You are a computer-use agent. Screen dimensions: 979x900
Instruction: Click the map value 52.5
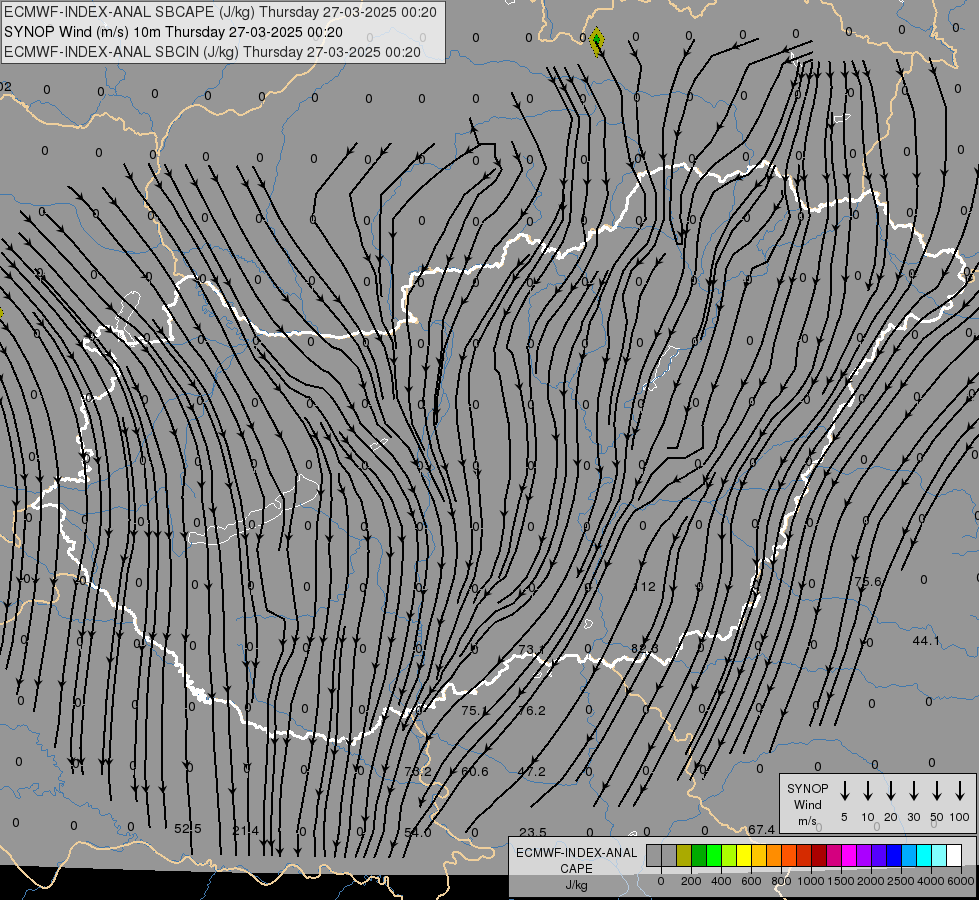pos(188,829)
